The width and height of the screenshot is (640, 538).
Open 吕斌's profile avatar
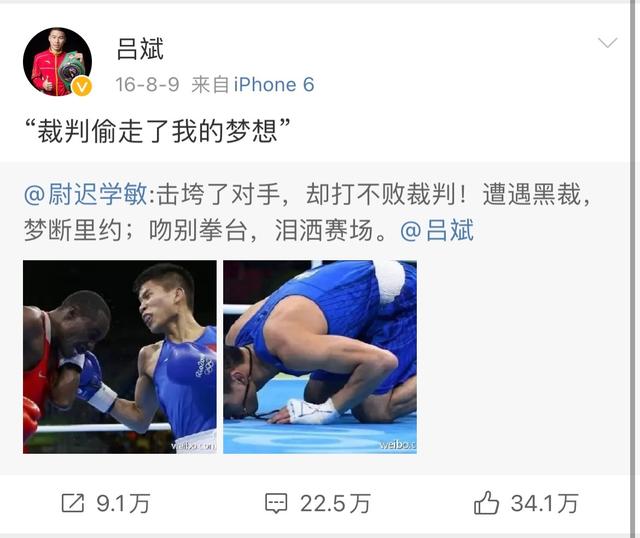[x=58, y=62]
